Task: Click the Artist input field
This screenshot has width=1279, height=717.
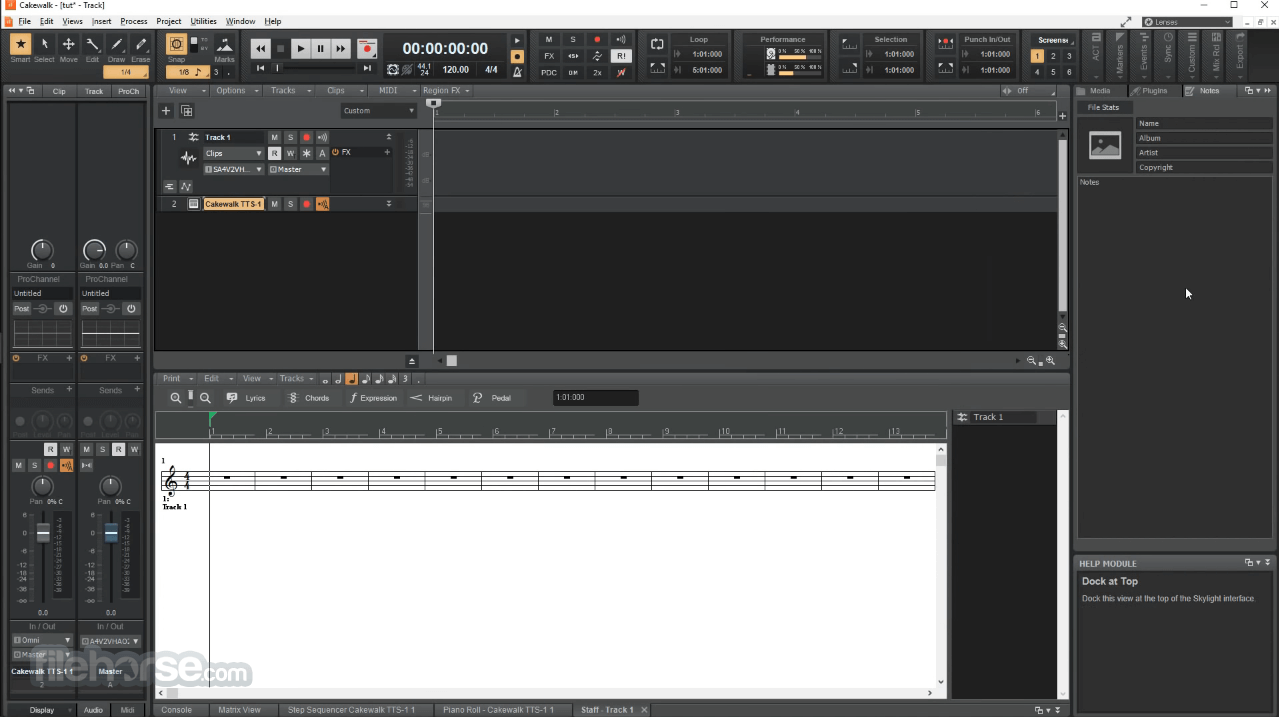Action: coord(1204,153)
